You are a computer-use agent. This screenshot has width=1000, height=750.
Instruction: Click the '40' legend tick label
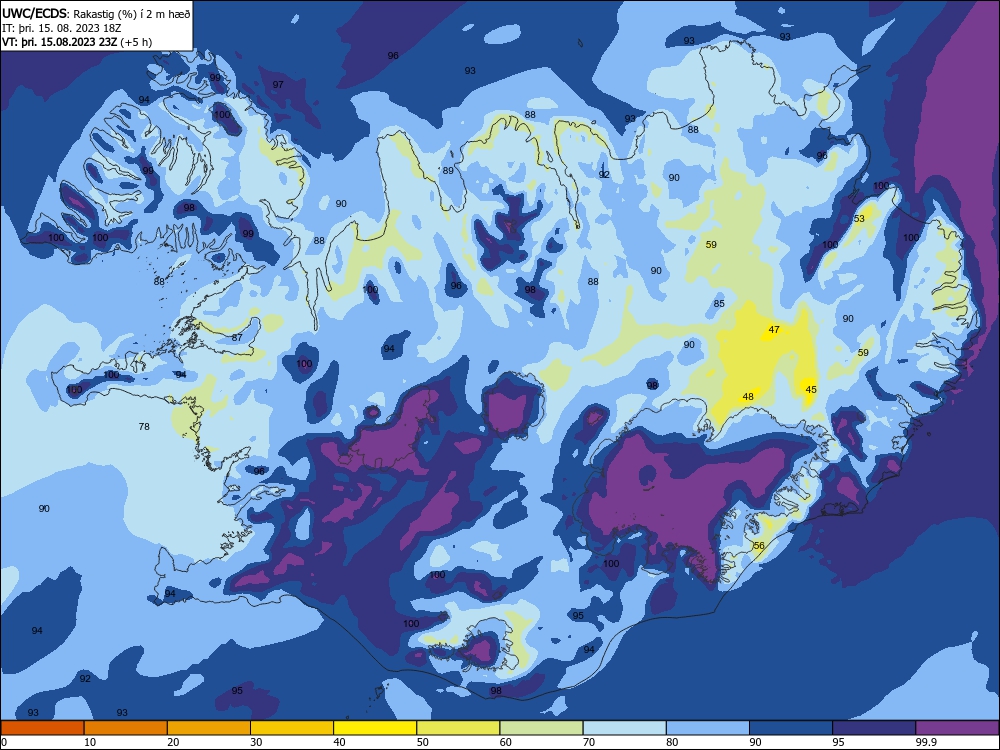(x=339, y=742)
